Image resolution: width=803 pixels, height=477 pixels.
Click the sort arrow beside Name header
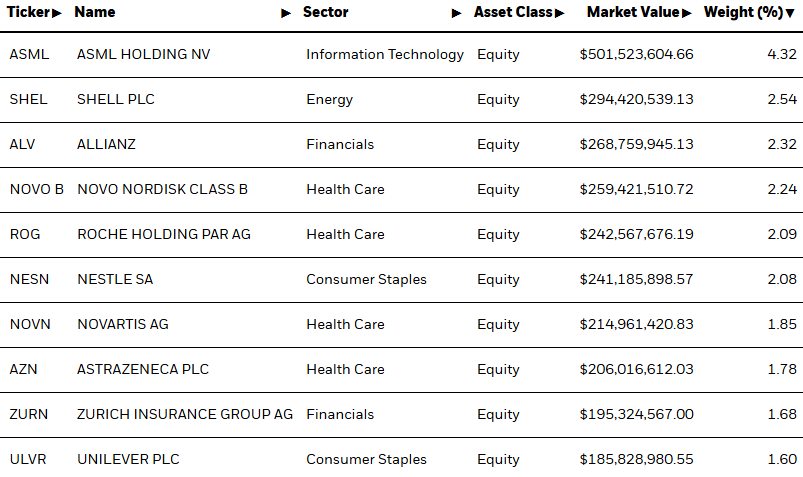pyautogui.click(x=286, y=13)
